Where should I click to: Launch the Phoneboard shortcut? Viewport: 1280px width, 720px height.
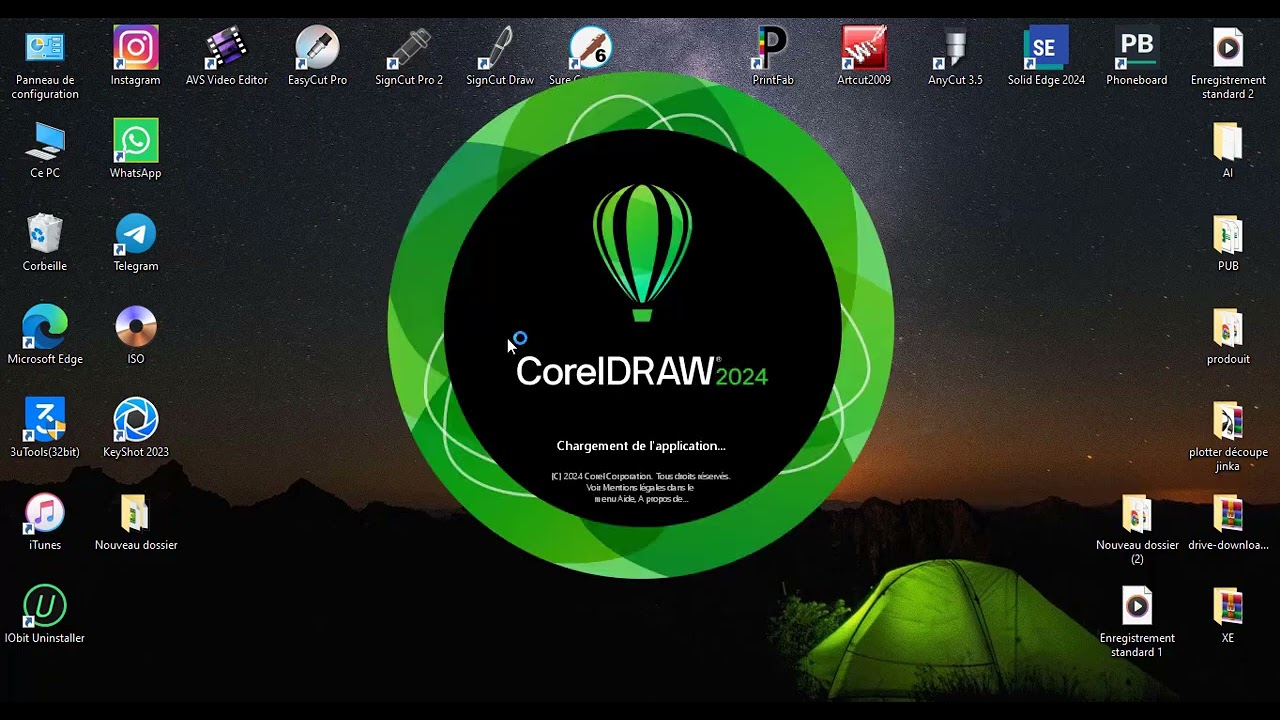(1137, 56)
